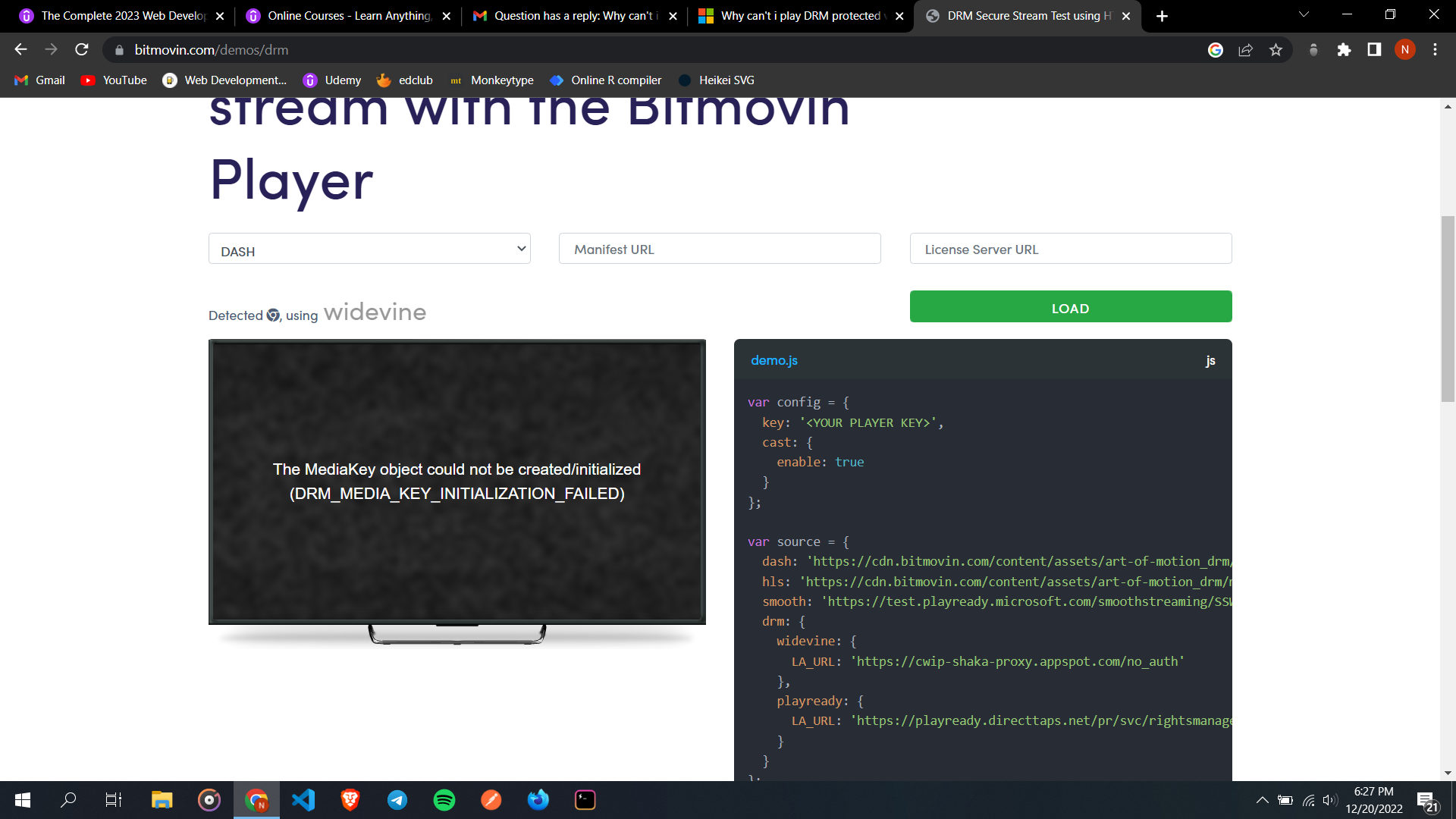The width and height of the screenshot is (1456, 819).
Task: Open the Extensions puzzle icon
Action: pos(1344,50)
